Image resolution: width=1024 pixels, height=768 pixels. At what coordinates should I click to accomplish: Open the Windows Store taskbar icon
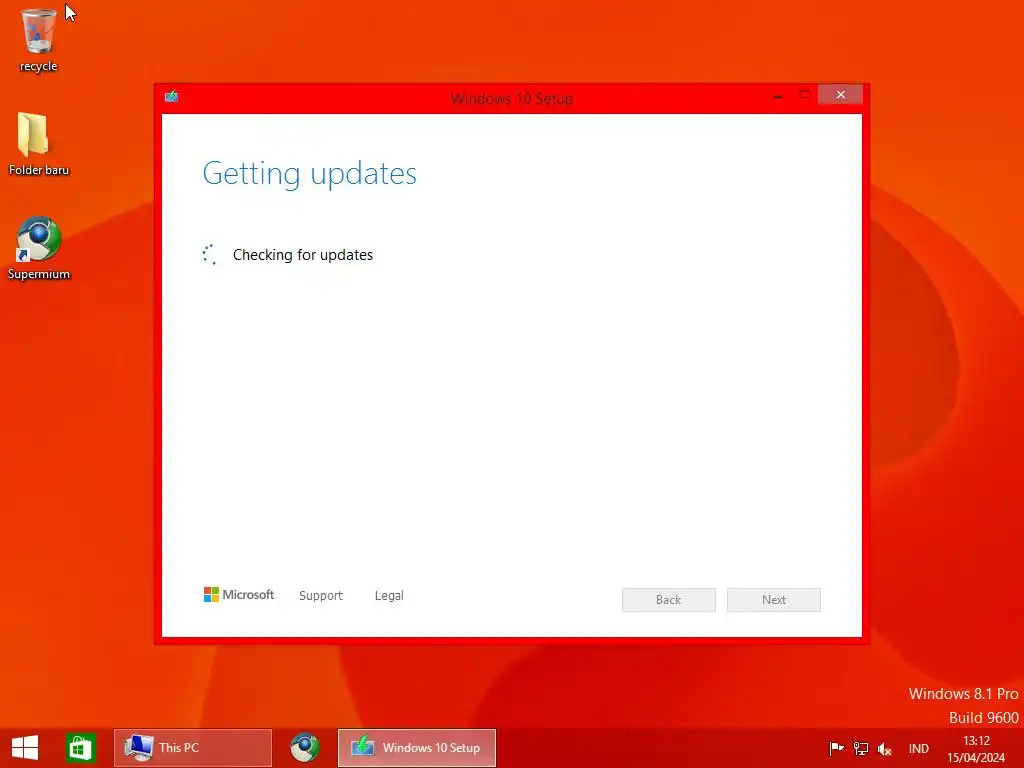(81, 748)
